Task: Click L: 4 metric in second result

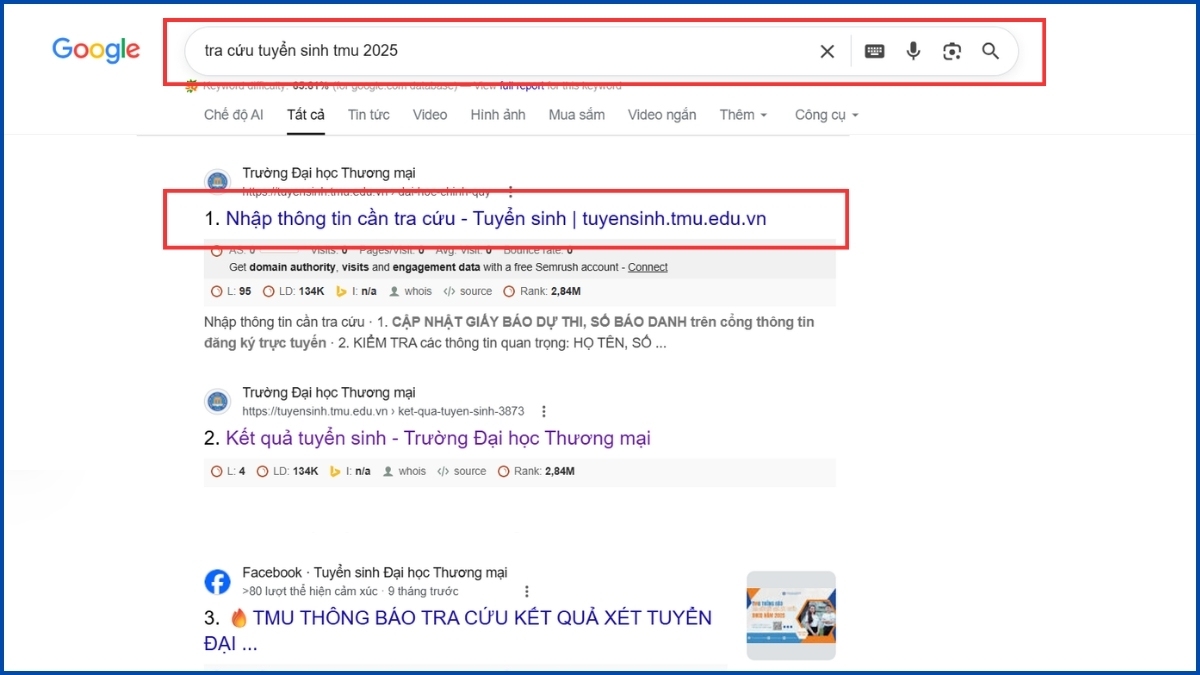Action: click(x=228, y=471)
